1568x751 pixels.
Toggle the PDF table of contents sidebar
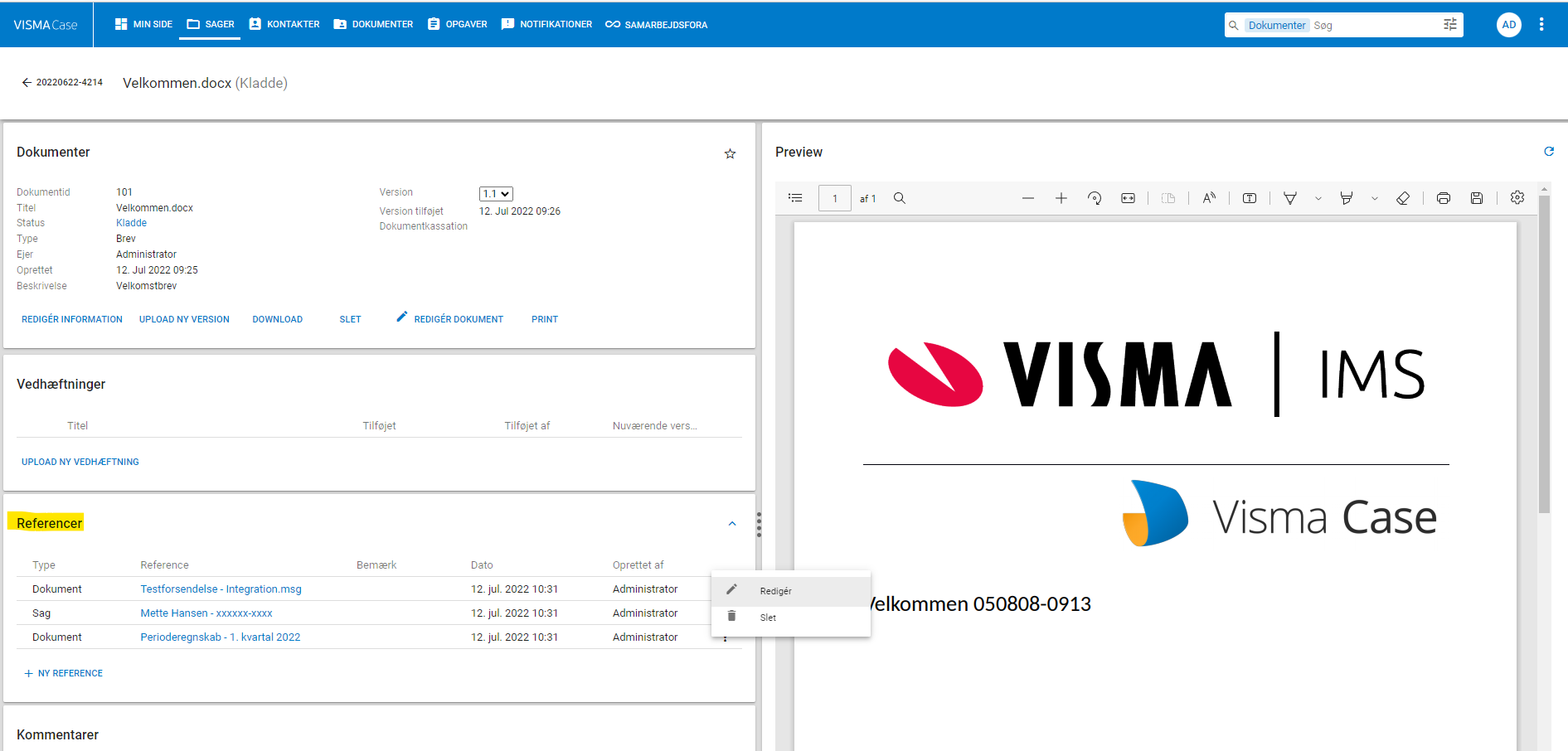click(x=795, y=198)
